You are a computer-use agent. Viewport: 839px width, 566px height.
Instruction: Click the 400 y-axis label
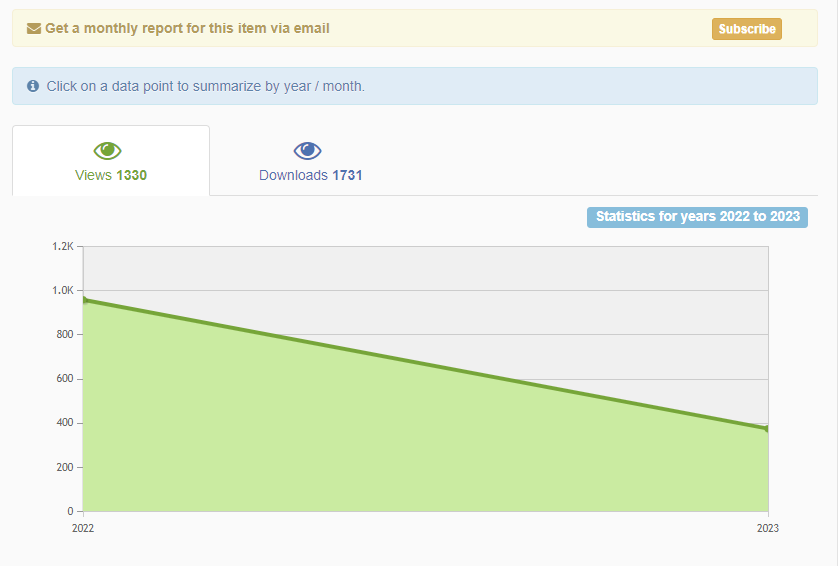pos(65,423)
